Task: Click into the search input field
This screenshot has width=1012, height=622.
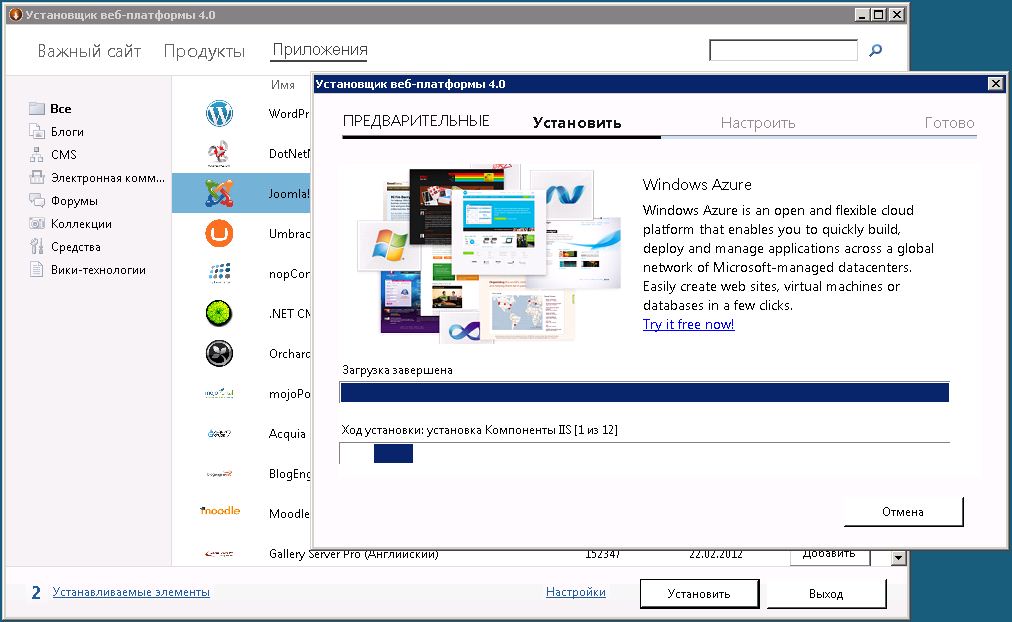Action: pyautogui.click(x=783, y=51)
